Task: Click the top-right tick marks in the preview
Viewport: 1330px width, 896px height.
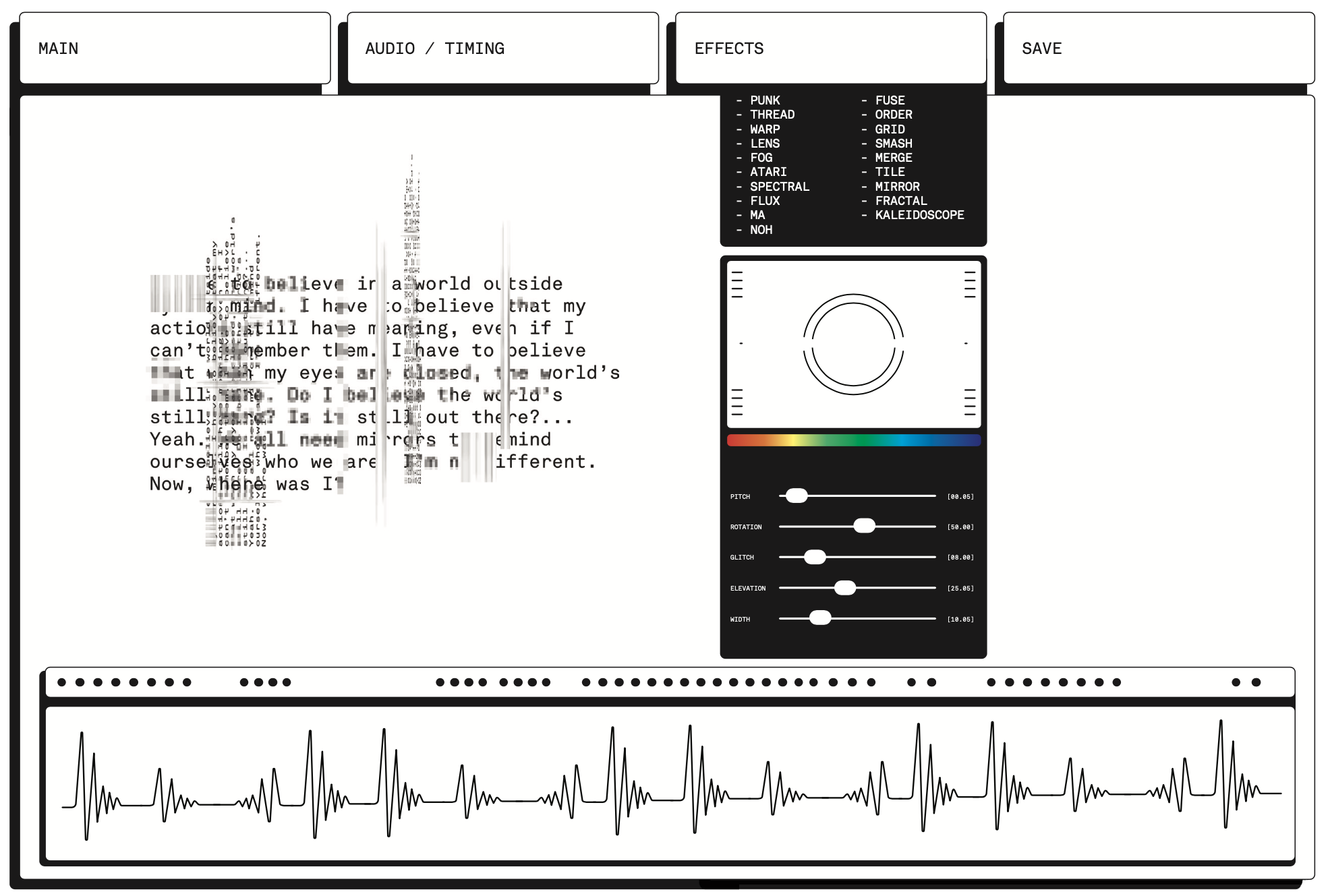Action: point(970,285)
